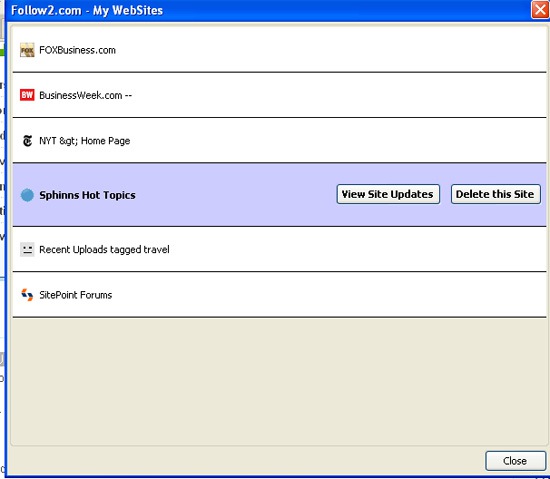
Task: Click the blue circle icon beside Sphinns Hot Topics
Action: coord(27,195)
